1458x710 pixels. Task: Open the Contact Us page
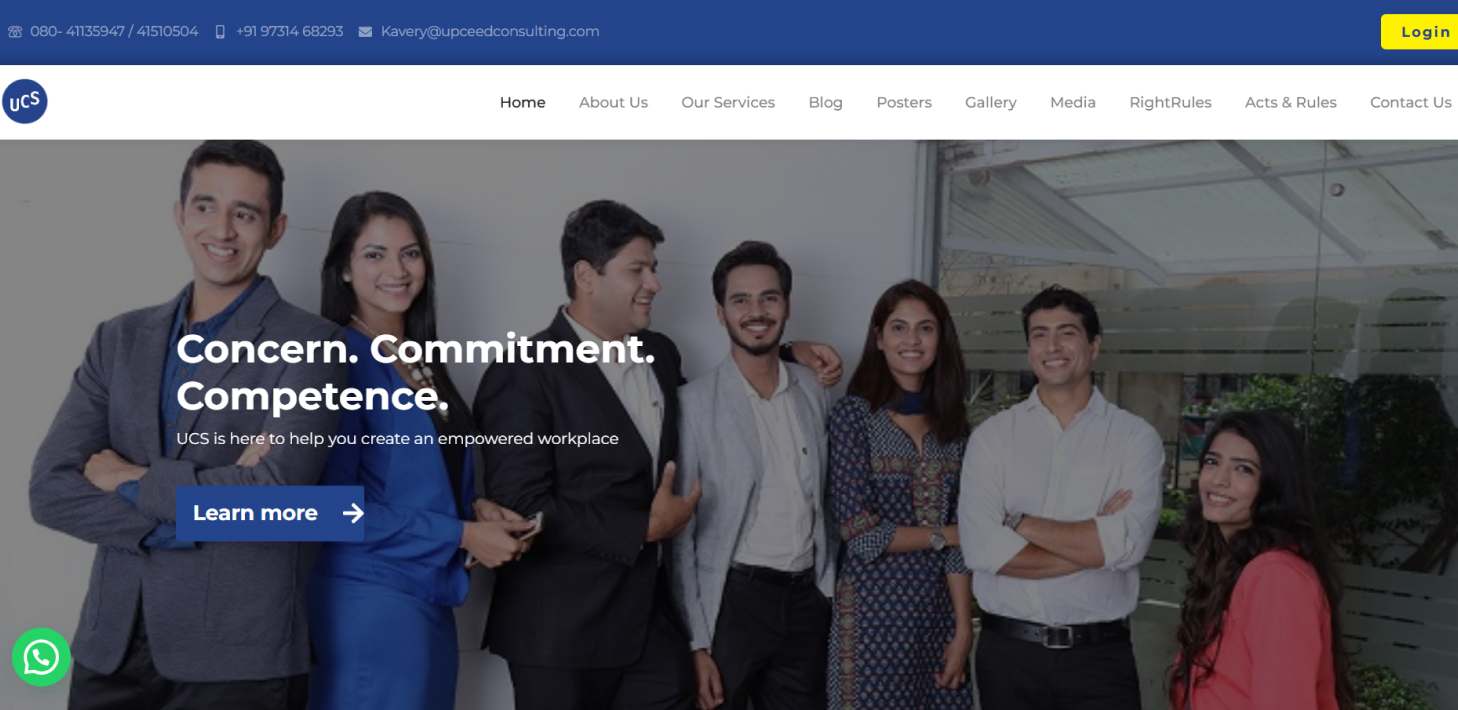(1410, 102)
